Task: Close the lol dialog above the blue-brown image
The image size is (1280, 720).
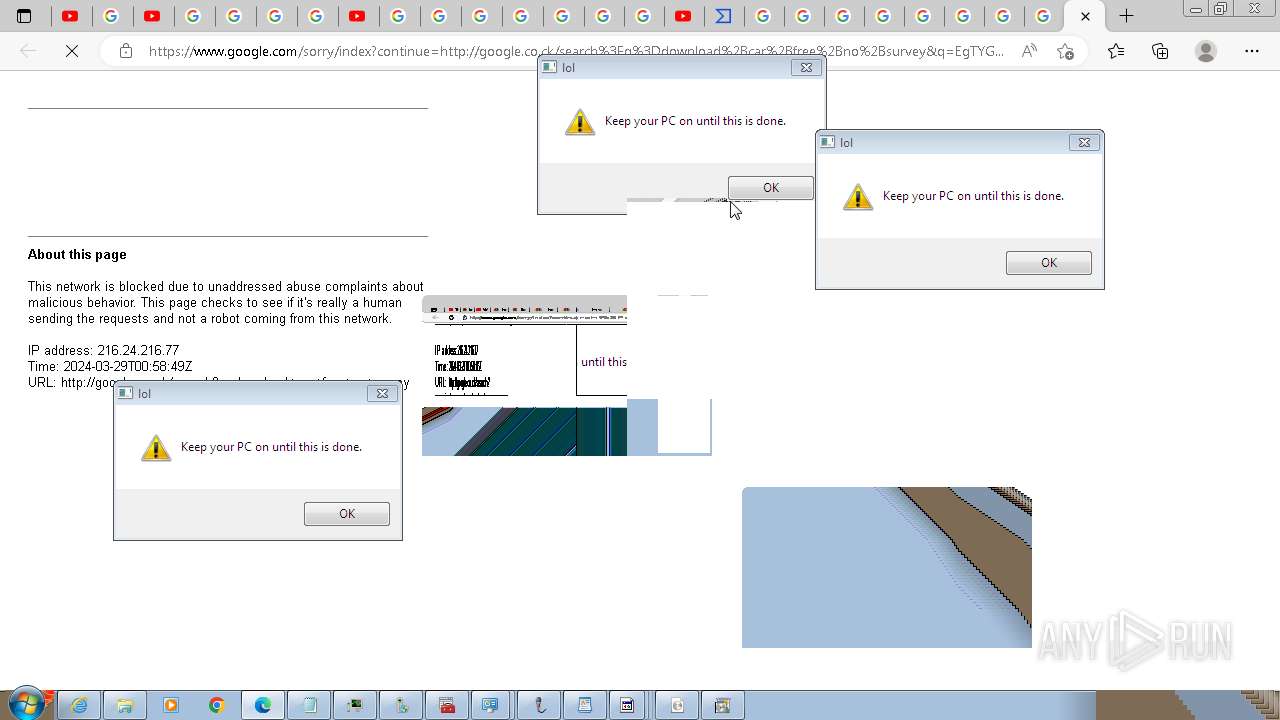Action: click(1084, 143)
